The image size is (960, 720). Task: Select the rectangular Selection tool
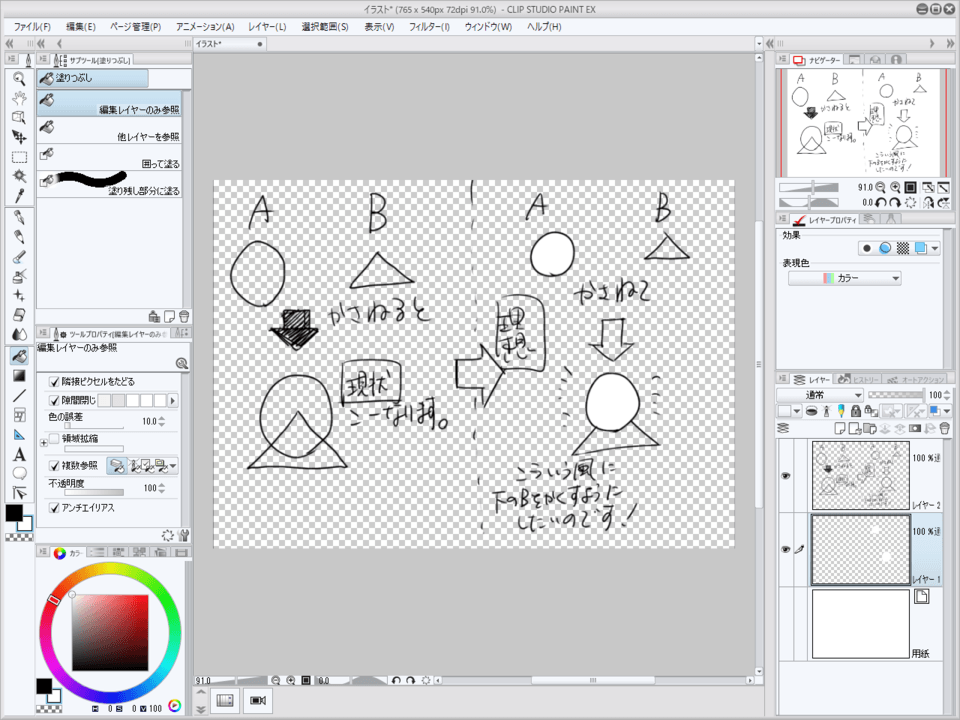(18, 157)
